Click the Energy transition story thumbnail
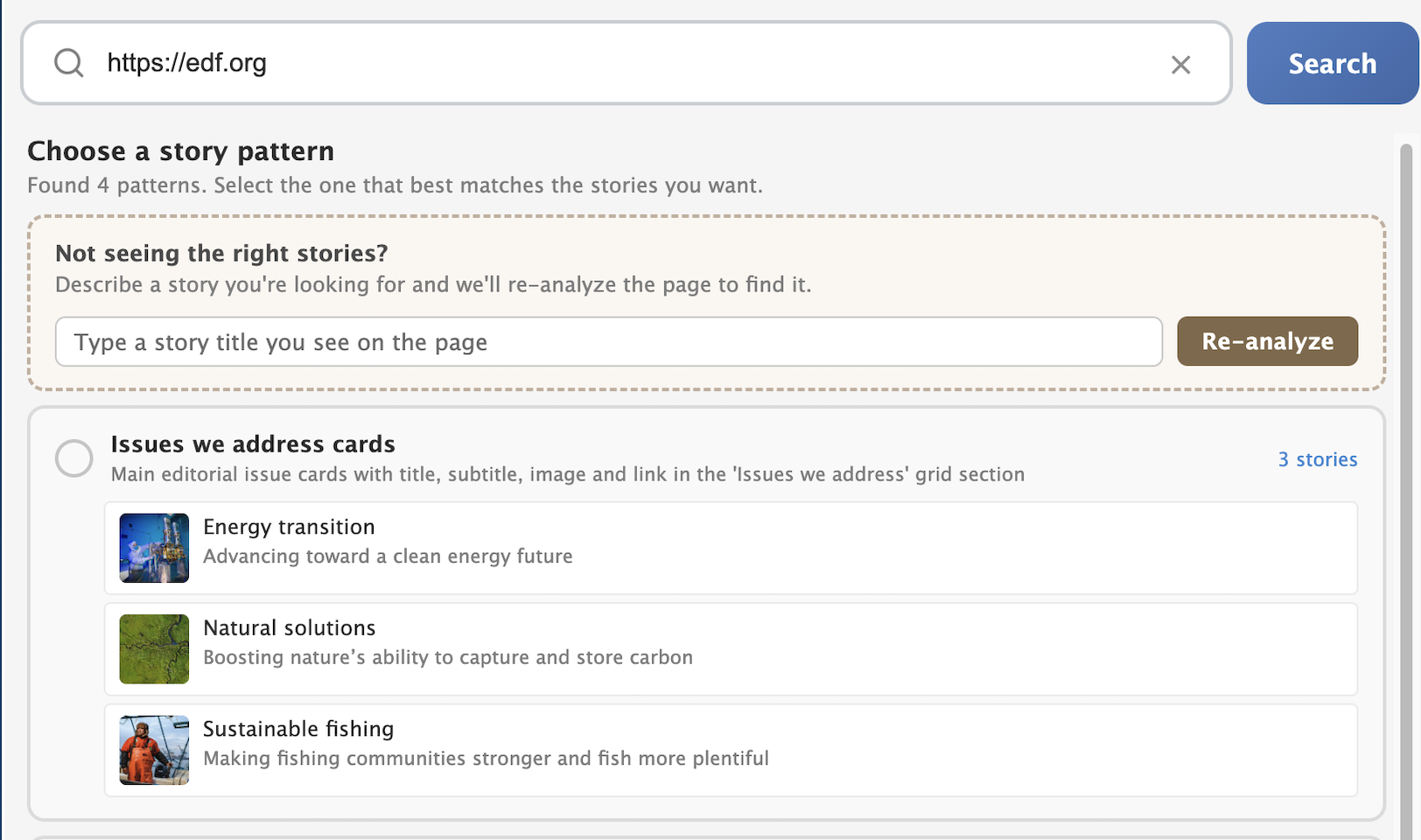This screenshot has width=1421, height=840. 153,548
